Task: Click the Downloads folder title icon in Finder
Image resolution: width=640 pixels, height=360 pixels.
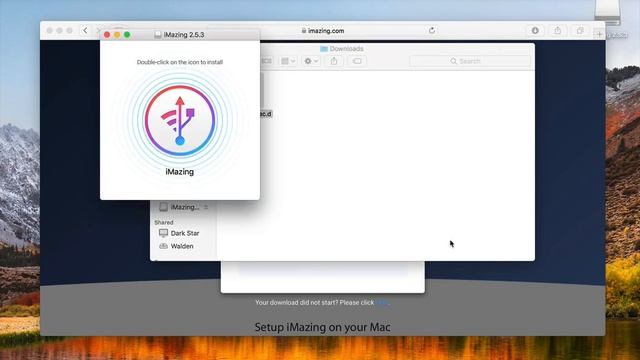Action: tap(324, 49)
